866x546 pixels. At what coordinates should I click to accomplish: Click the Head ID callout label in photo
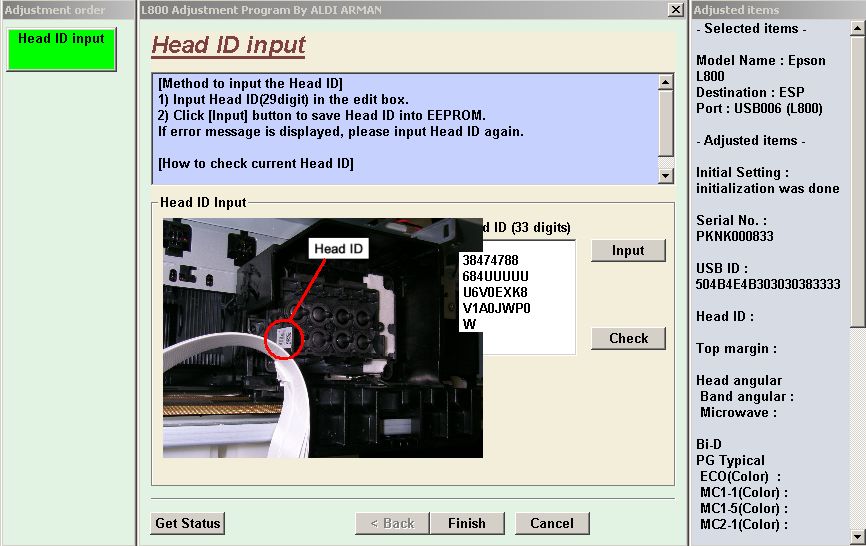pyautogui.click(x=338, y=249)
